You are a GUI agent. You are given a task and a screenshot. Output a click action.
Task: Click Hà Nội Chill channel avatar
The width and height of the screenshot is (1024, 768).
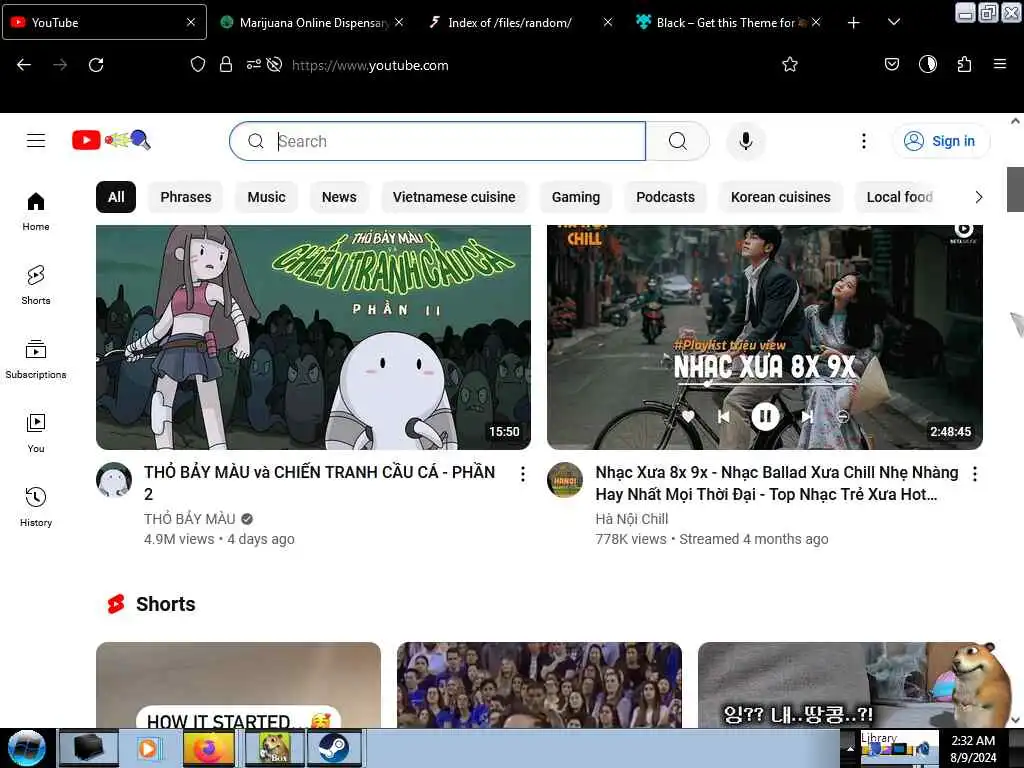565,480
